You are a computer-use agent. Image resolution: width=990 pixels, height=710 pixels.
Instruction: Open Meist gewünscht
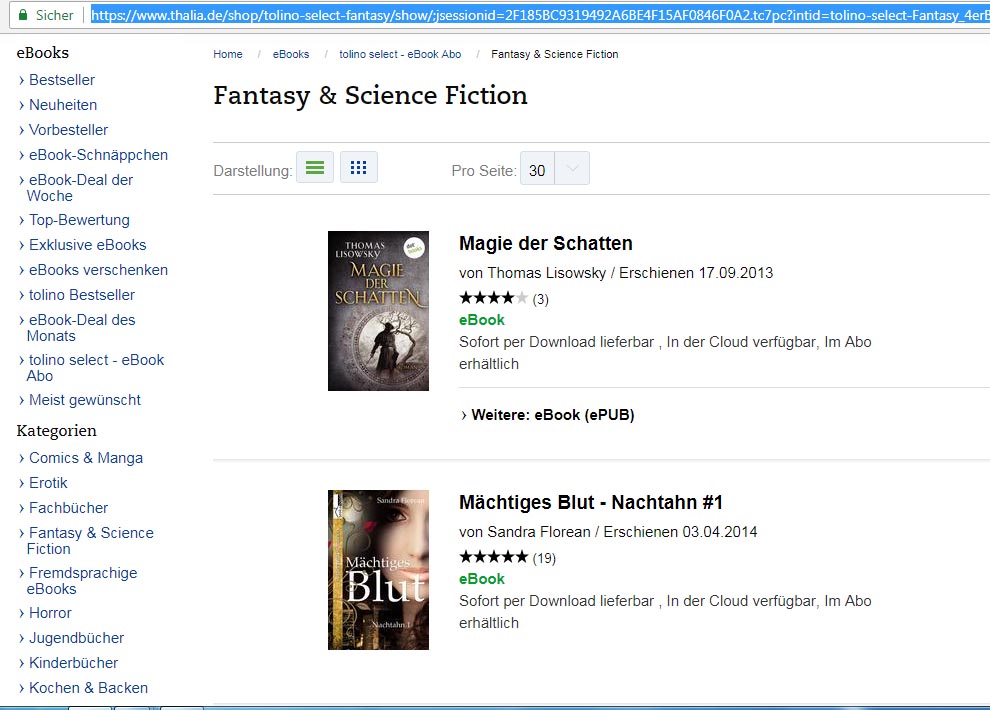[x=85, y=400]
